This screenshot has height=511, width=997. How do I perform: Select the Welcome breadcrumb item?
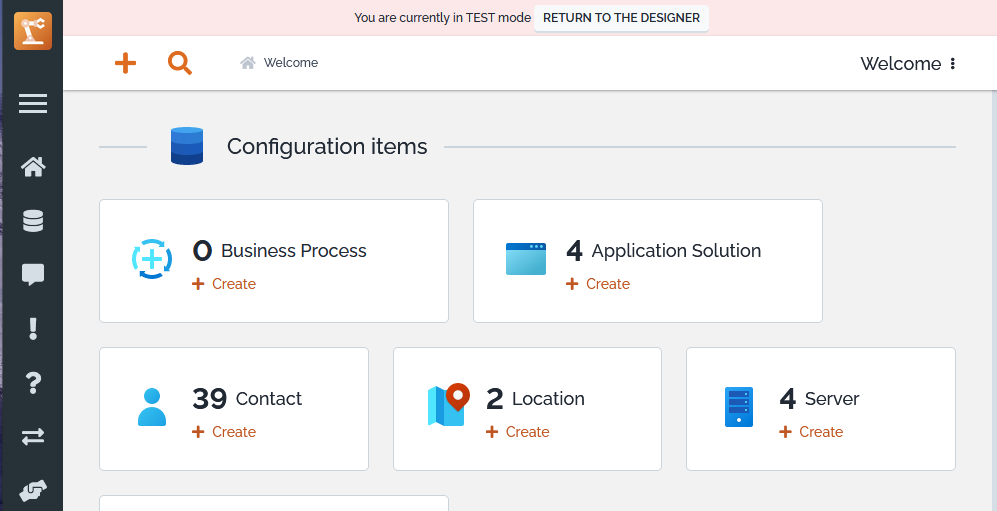(290, 63)
